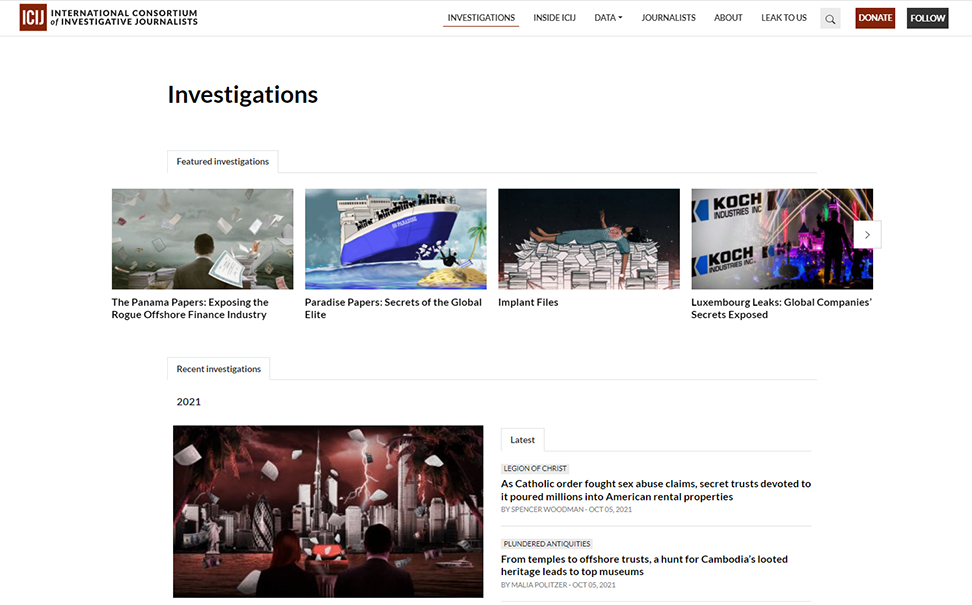The image size is (972, 605).
Task: Click the Implant Files title link
Action: (x=528, y=302)
